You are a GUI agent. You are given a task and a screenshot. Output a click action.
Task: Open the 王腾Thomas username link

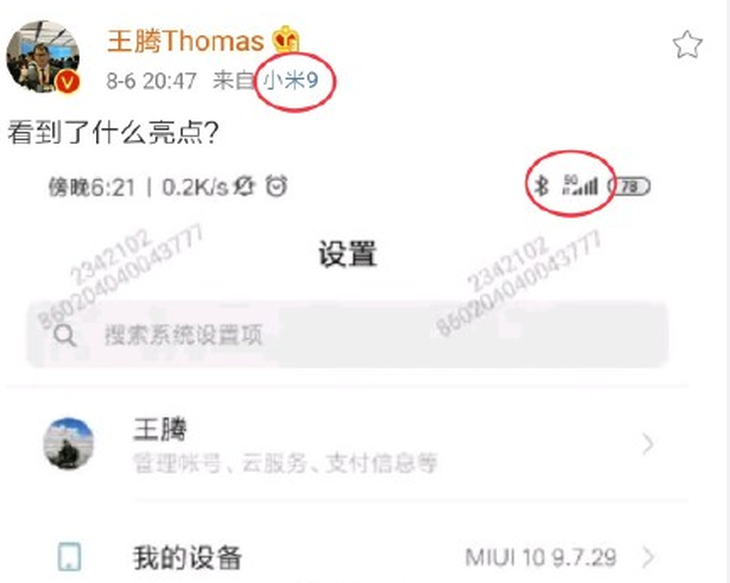tap(185, 41)
